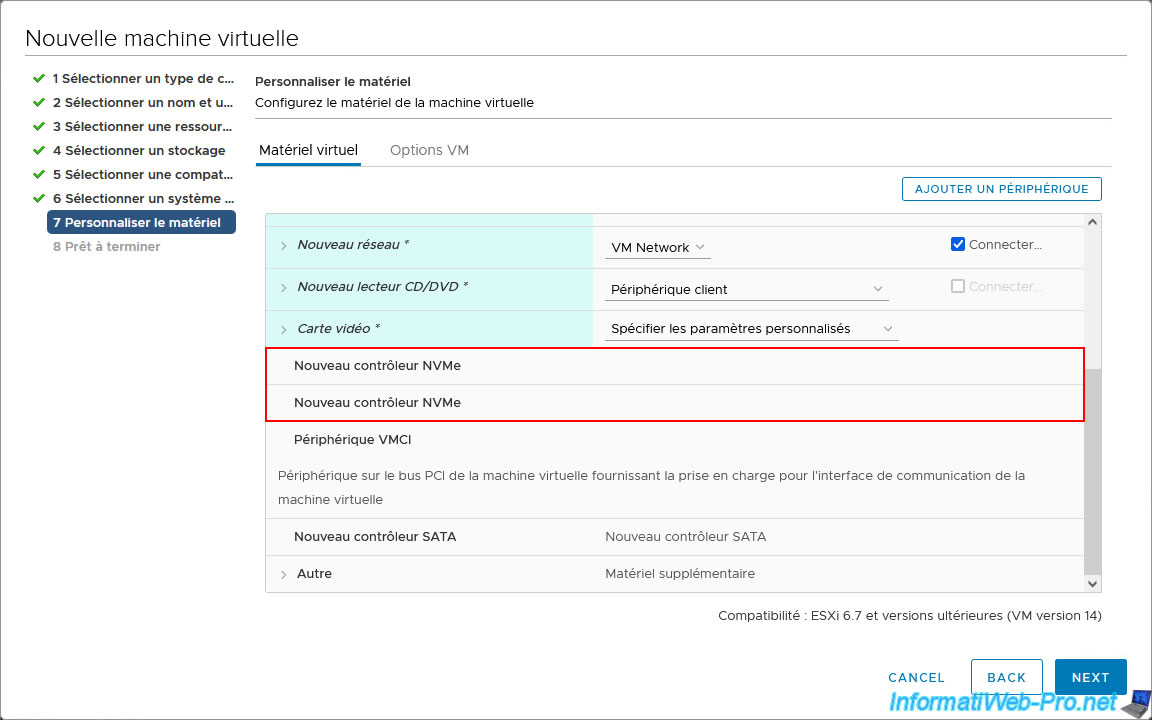Image resolution: width=1152 pixels, height=720 pixels.
Task: Expand the Nouveau lecteur CD/DVD row
Action: (284, 288)
